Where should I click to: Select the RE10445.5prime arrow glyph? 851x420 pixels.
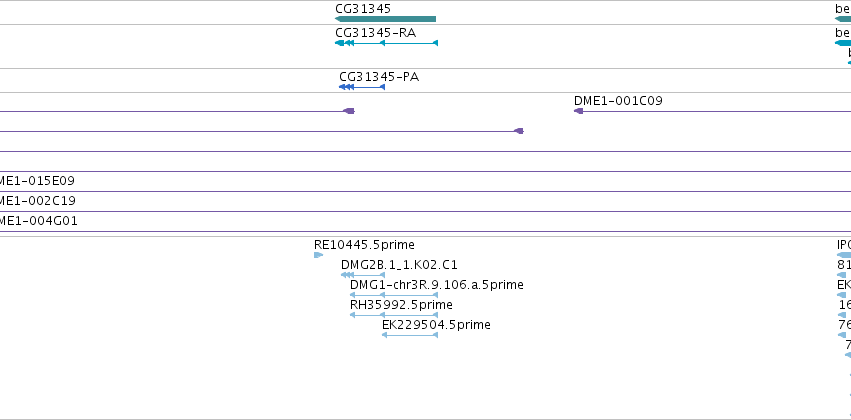tap(319, 255)
